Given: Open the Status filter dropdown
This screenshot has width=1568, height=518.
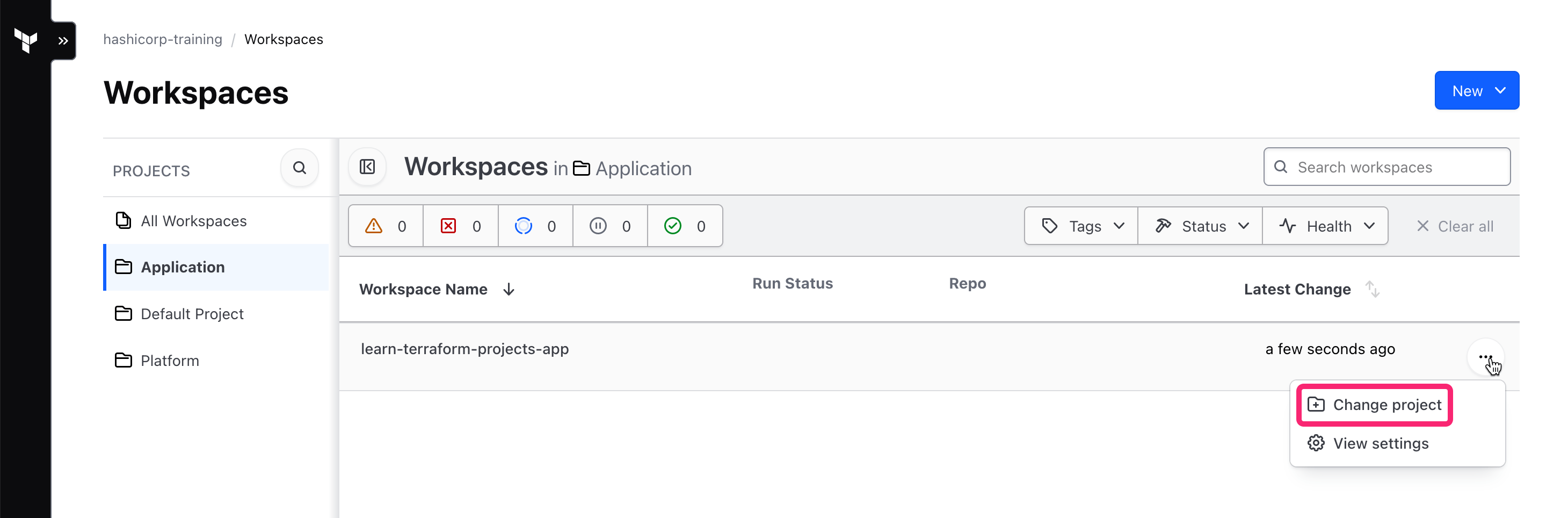Looking at the screenshot, I should click(1200, 226).
